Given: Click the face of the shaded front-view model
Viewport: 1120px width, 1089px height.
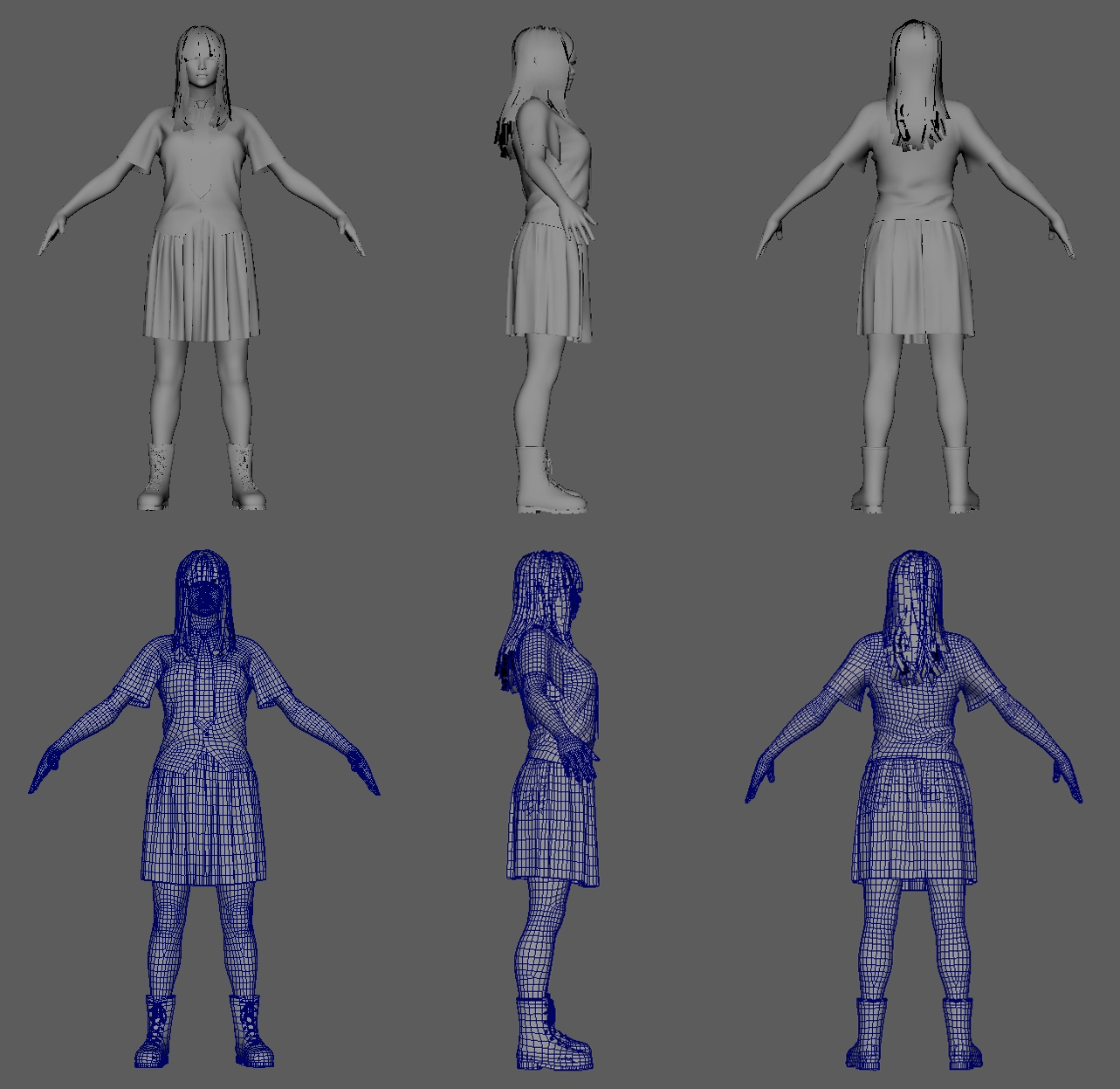Looking at the screenshot, I should point(203,73).
